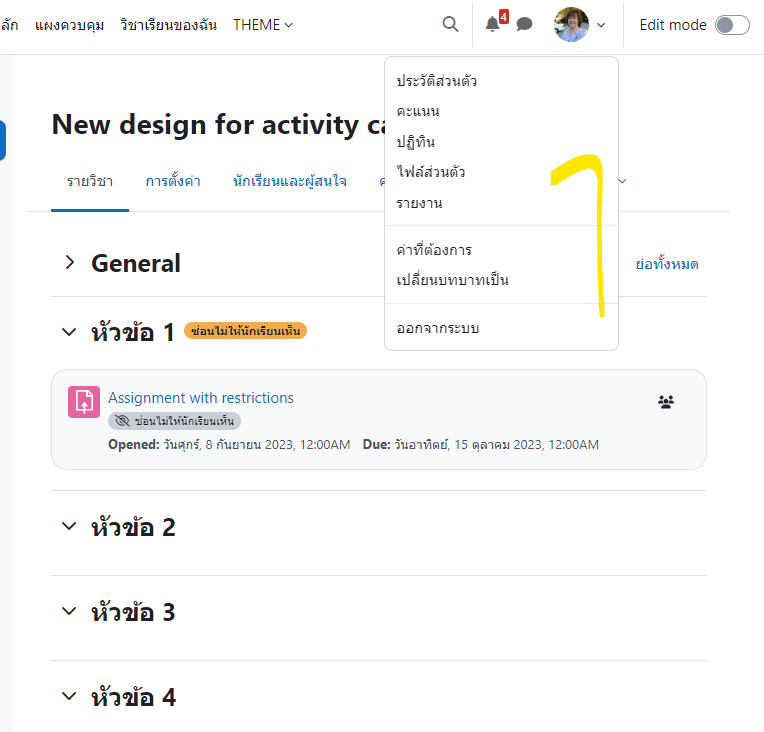Image resolution: width=764 pixels, height=732 pixels.
Task: Open the messages chat bubble icon
Action: click(524, 24)
